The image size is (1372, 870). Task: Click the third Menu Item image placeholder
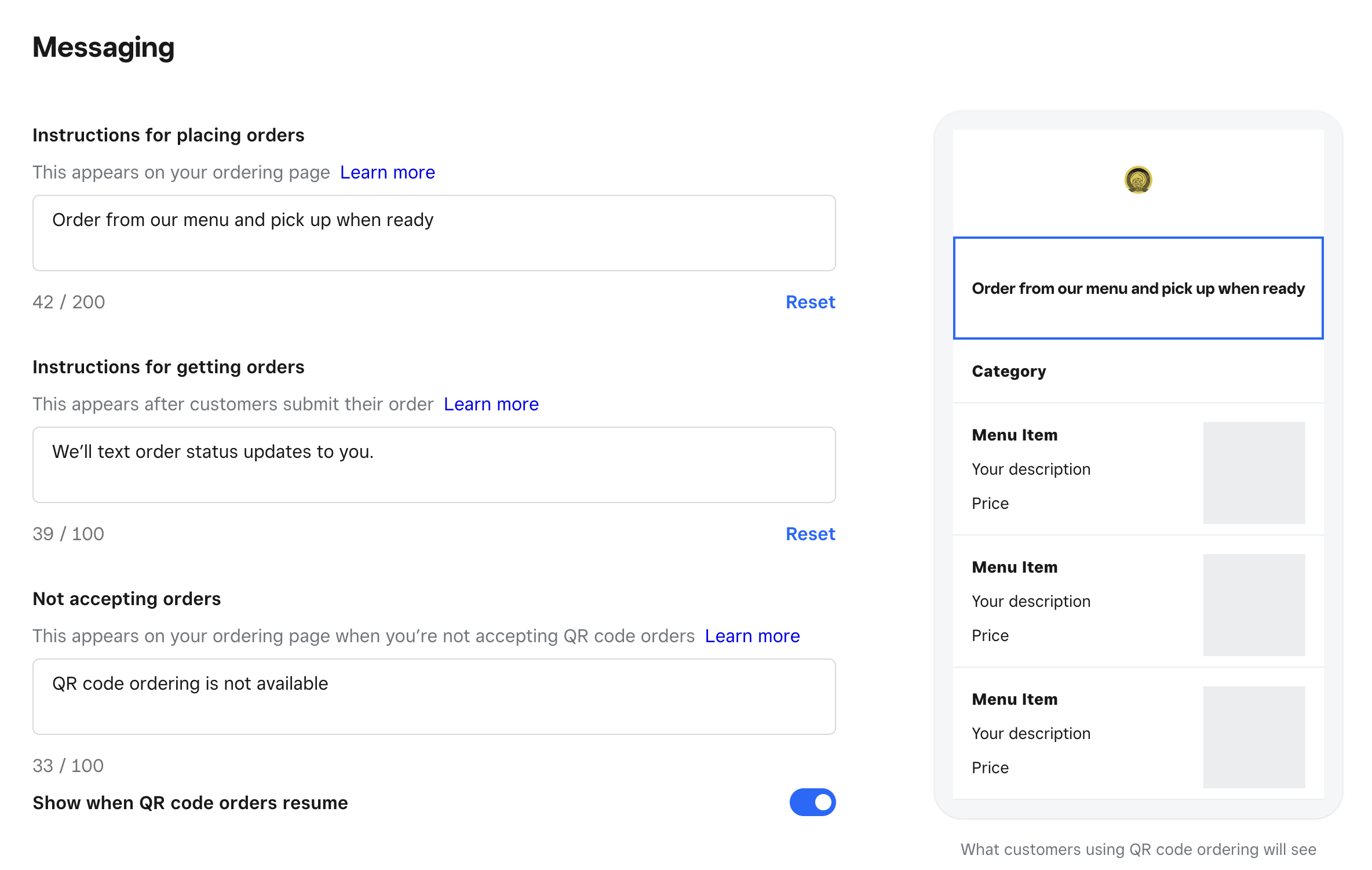click(x=1254, y=737)
